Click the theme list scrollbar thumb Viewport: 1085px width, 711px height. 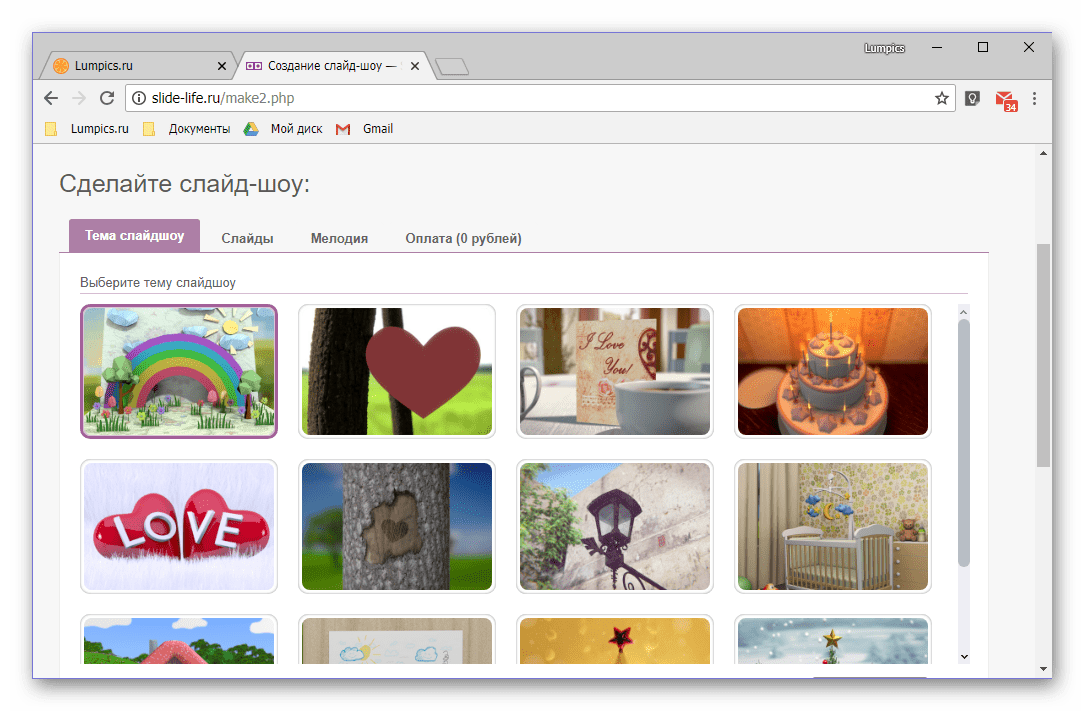tap(964, 443)
